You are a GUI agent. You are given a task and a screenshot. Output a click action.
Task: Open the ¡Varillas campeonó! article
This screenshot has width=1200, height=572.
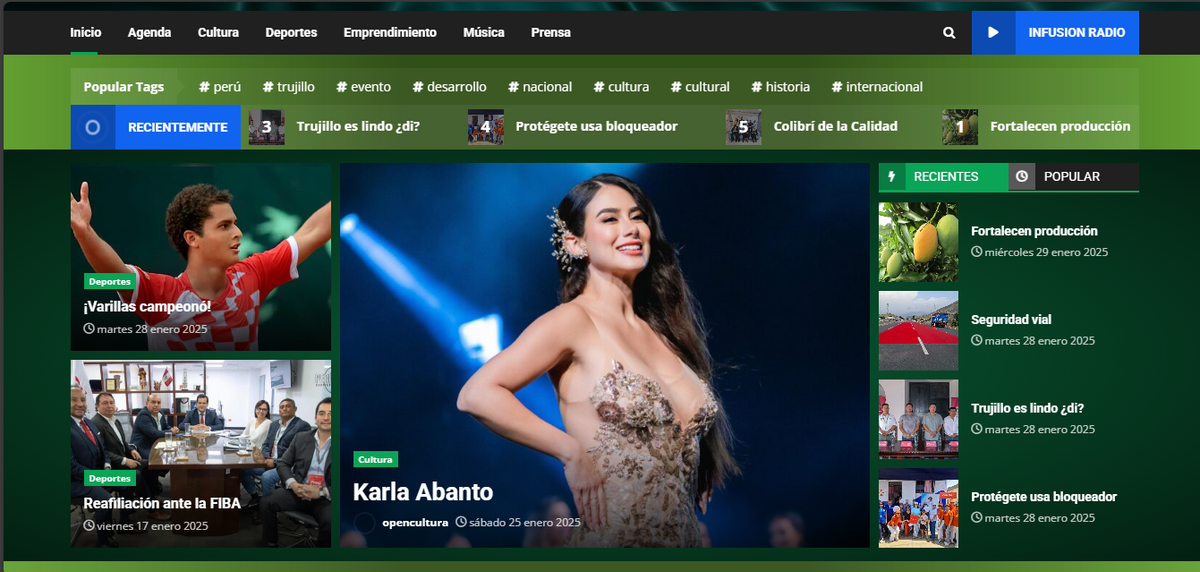pos(147,307)
